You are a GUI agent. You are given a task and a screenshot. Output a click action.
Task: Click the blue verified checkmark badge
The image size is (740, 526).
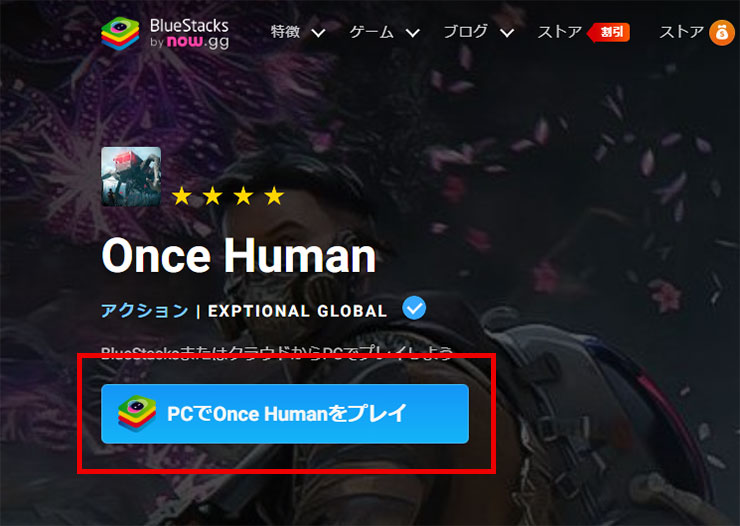pos(414,308)
